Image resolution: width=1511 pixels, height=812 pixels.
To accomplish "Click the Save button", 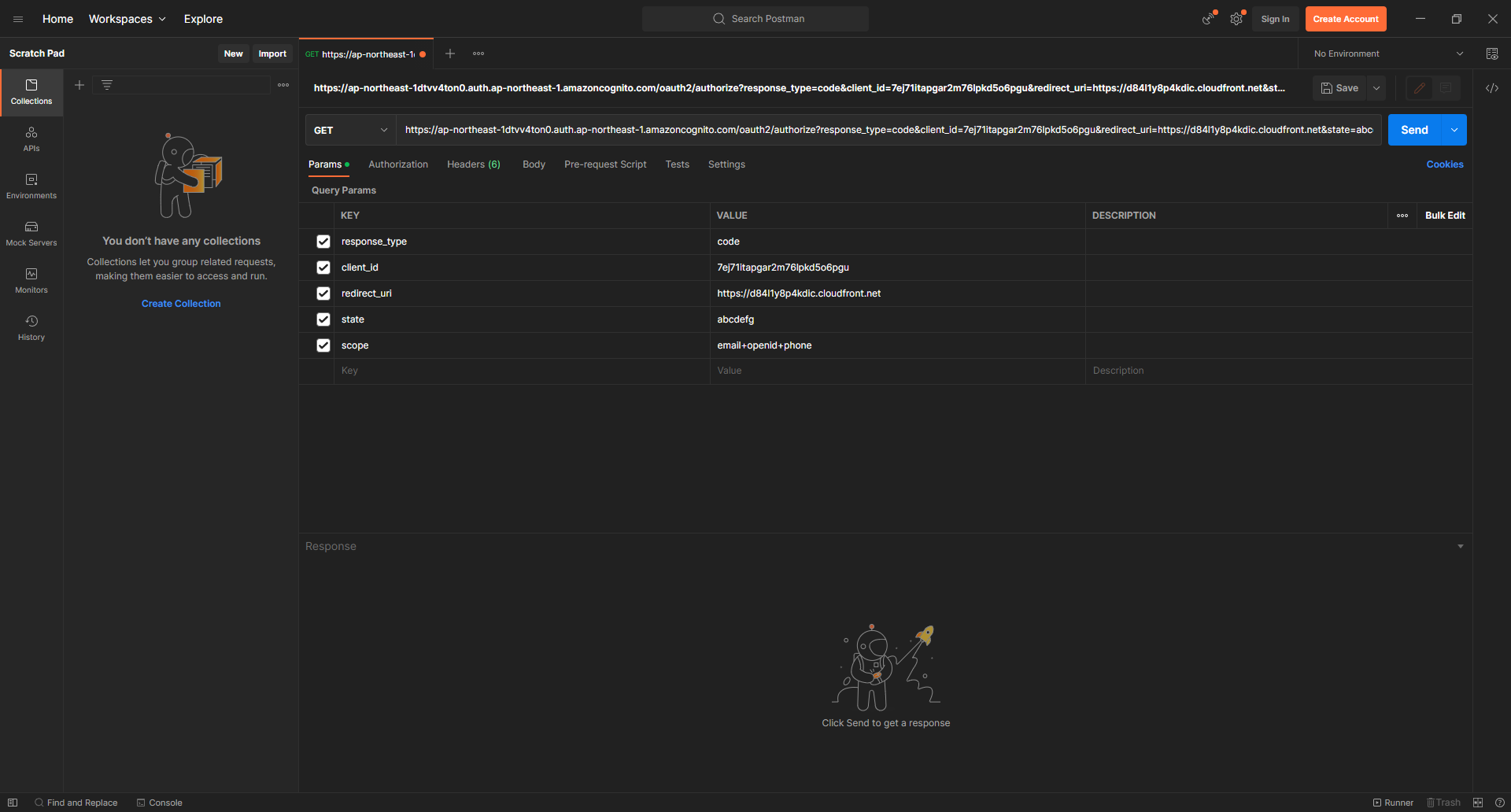I will [x=1339, y=88].
